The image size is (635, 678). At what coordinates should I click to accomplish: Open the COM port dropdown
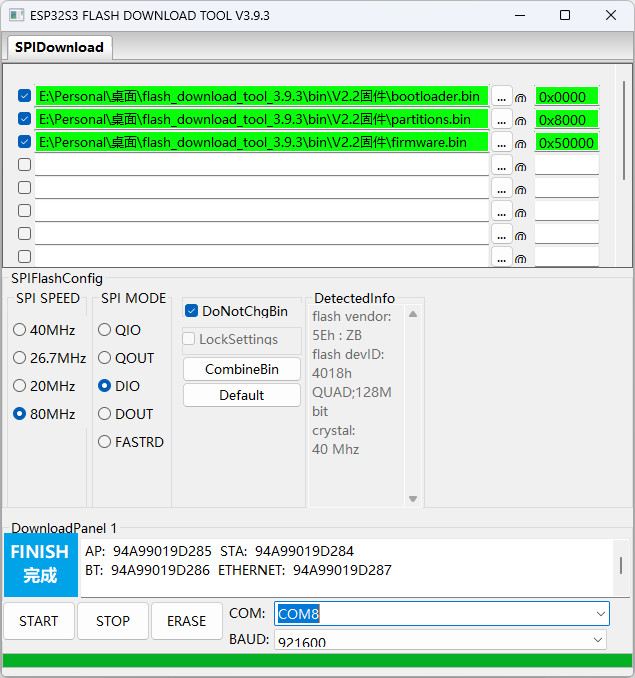pos(600,613)
